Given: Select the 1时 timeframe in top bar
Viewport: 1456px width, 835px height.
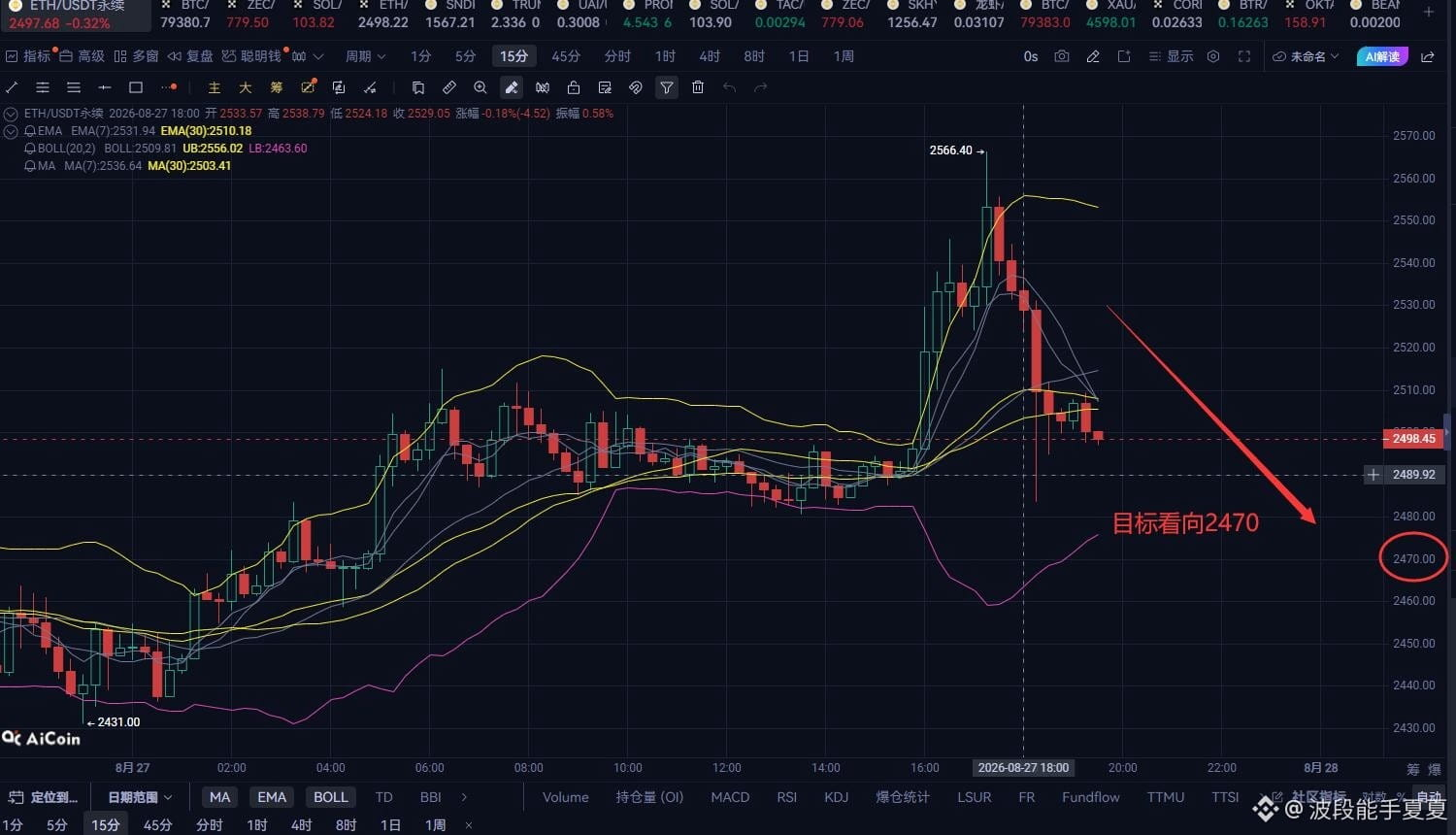Looking at the screenshot, I should [x=665, y=56].
